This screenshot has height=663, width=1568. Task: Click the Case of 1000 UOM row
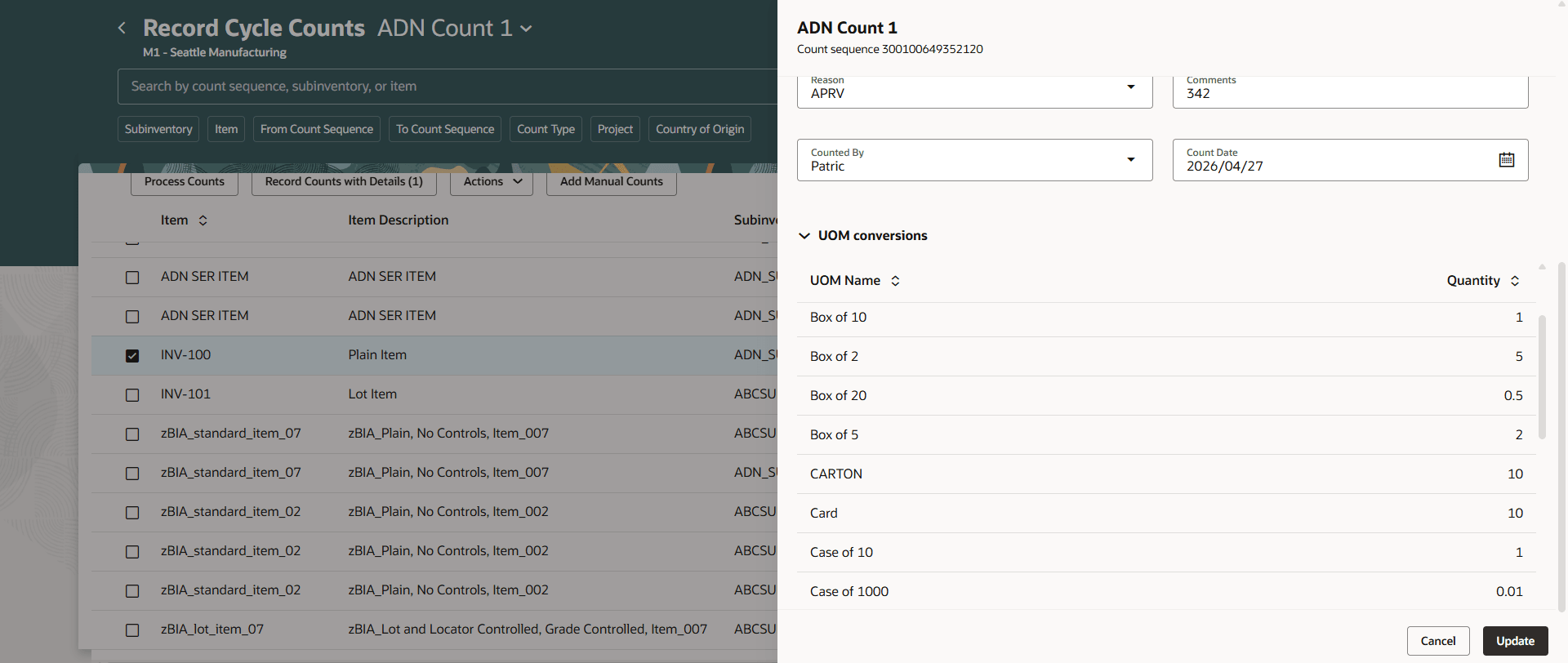(x=1166, y=591)
